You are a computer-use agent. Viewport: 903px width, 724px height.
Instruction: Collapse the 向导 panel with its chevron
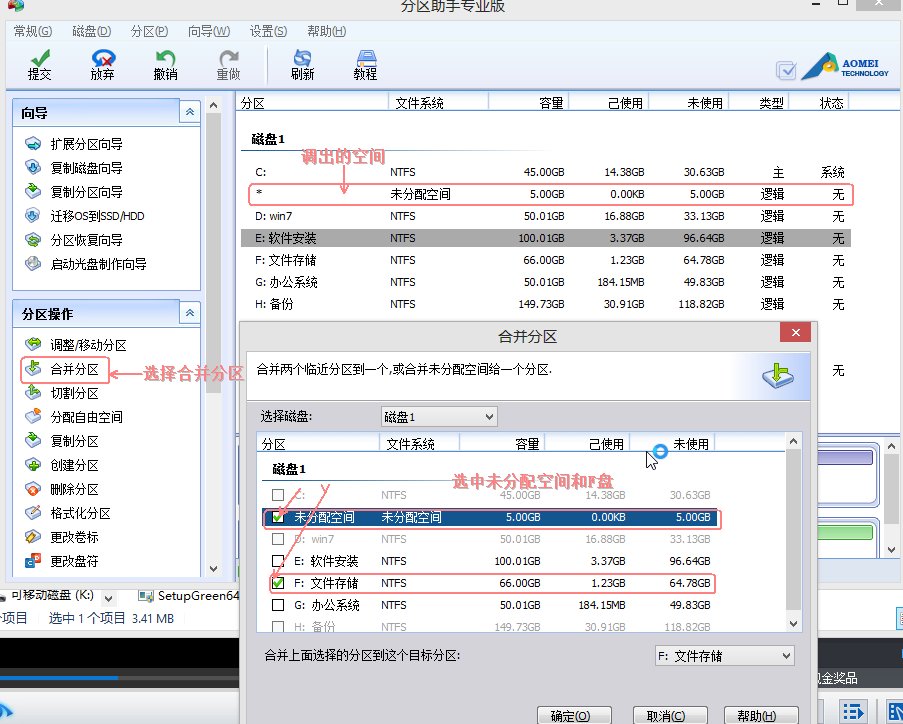[x=189, y=112]
